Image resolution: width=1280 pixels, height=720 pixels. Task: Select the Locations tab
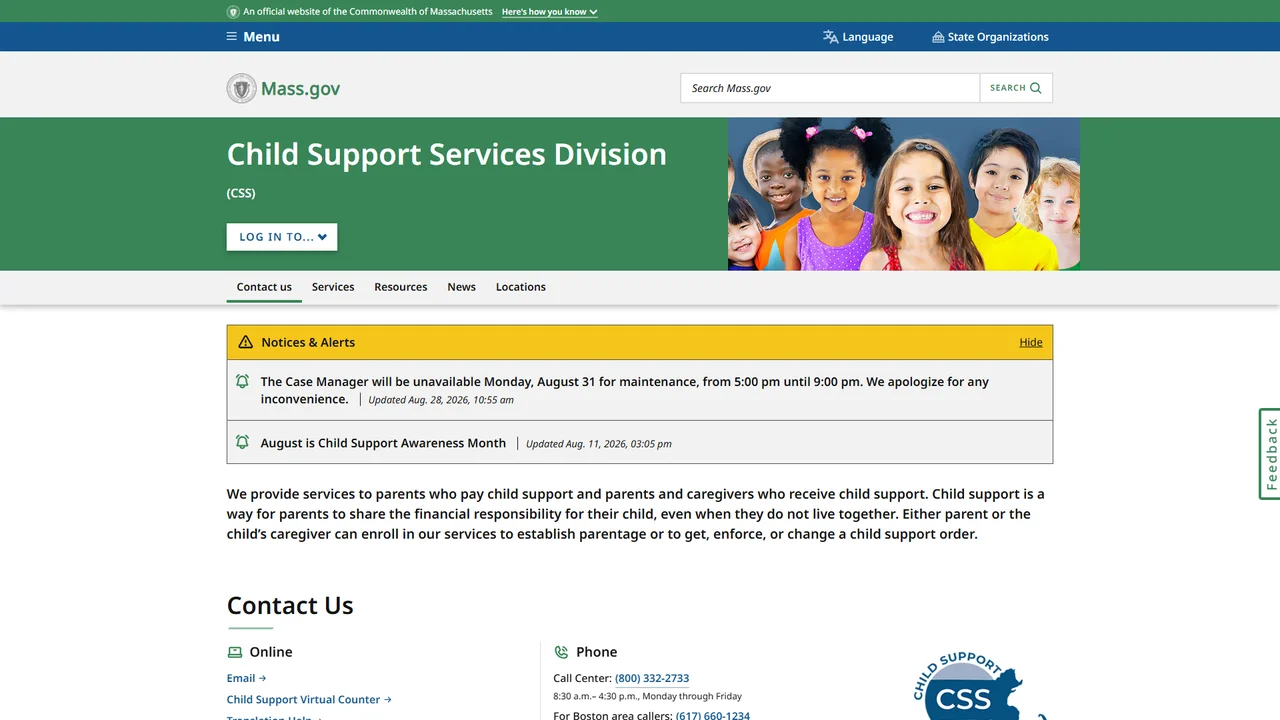coord(521,287)
